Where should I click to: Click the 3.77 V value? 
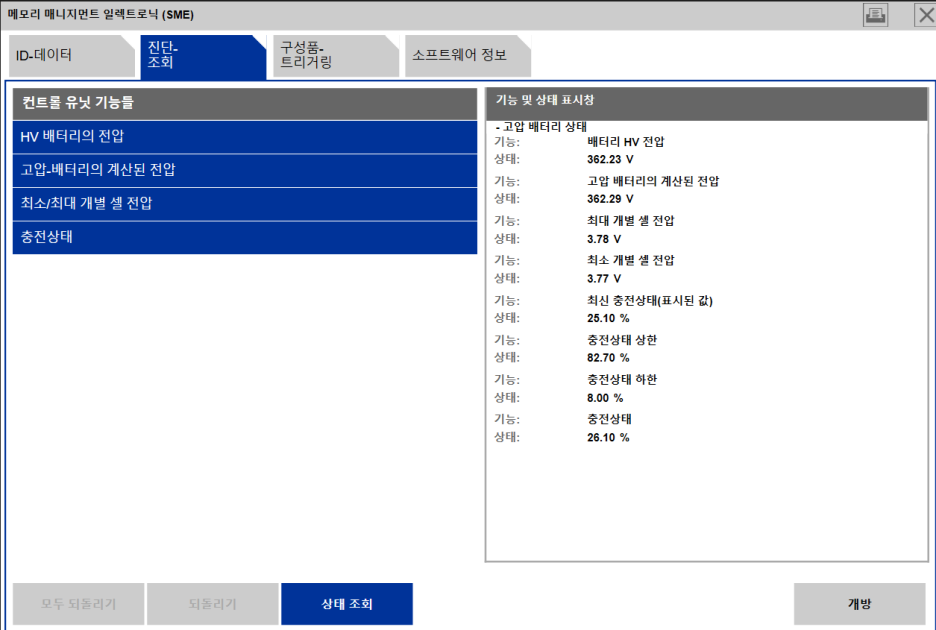(604, 278)
